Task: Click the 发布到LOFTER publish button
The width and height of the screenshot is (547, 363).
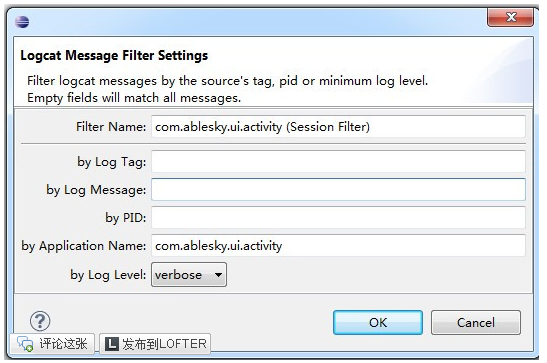Action: pyautogui.click(x=155, y=344)
